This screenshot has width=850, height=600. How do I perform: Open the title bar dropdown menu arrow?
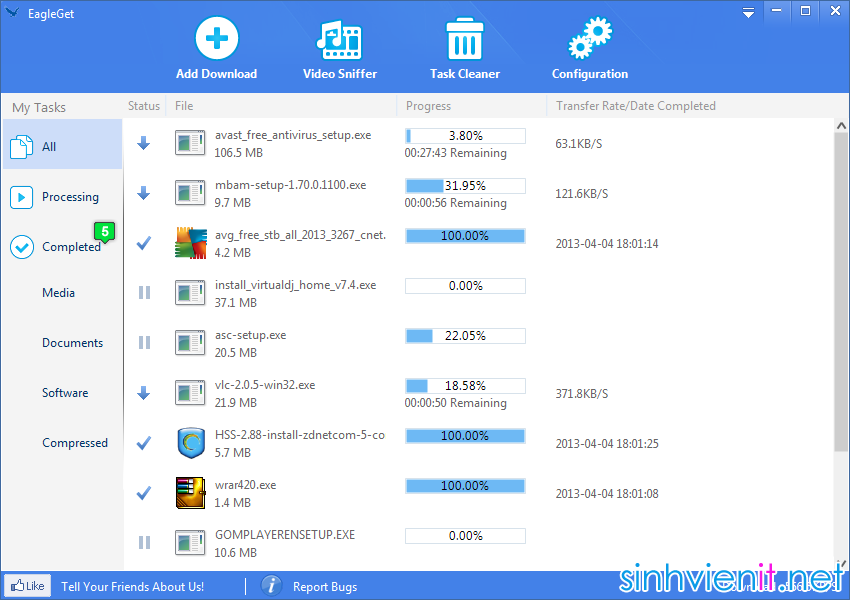click(x=748, y=12)
